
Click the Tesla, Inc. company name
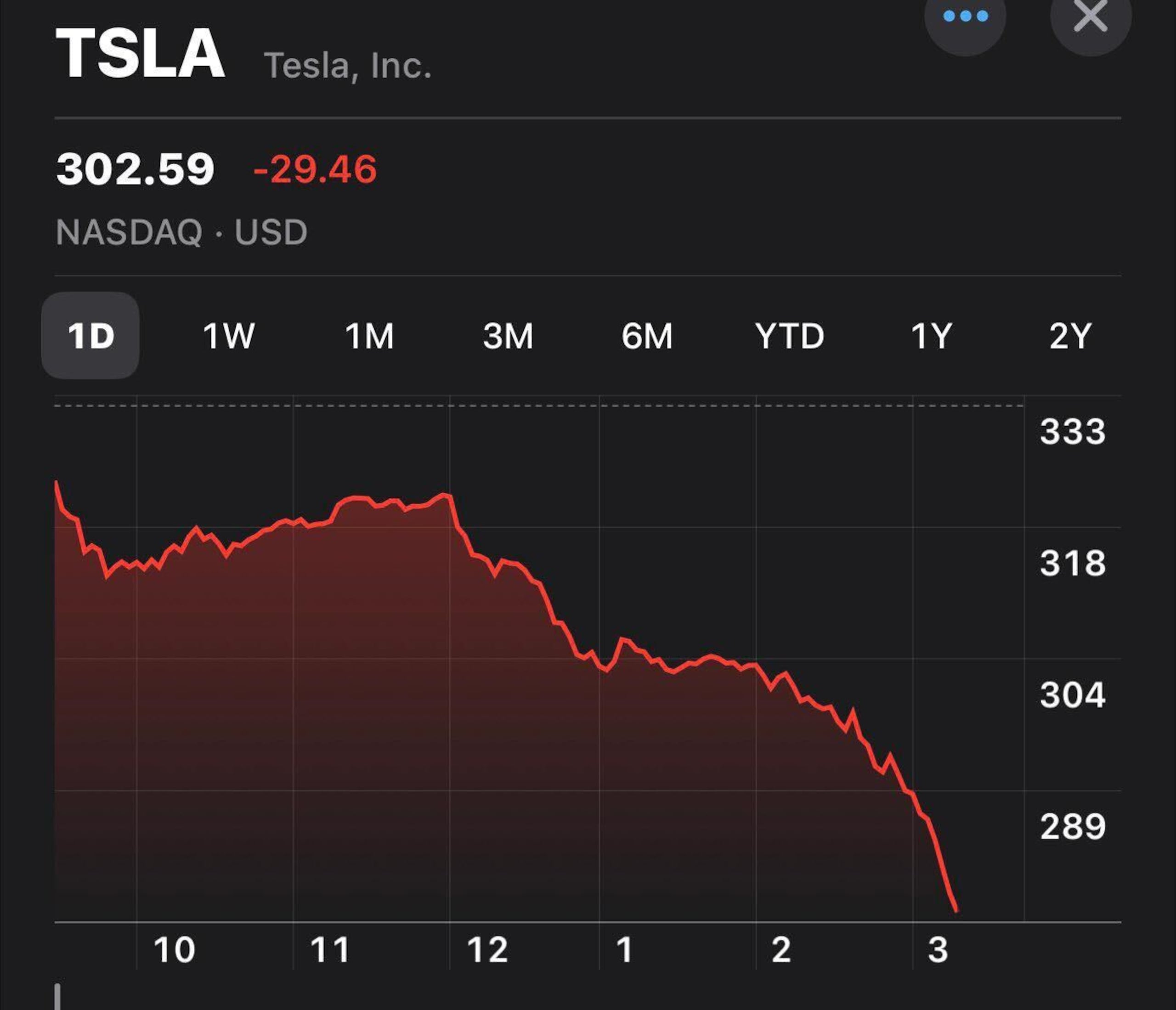[347, 64]
